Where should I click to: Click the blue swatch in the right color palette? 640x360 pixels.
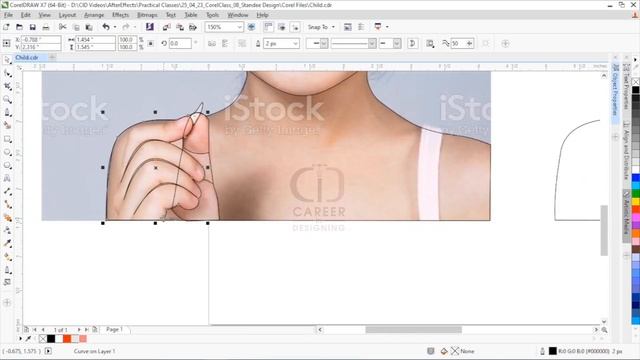coord(636,178)
